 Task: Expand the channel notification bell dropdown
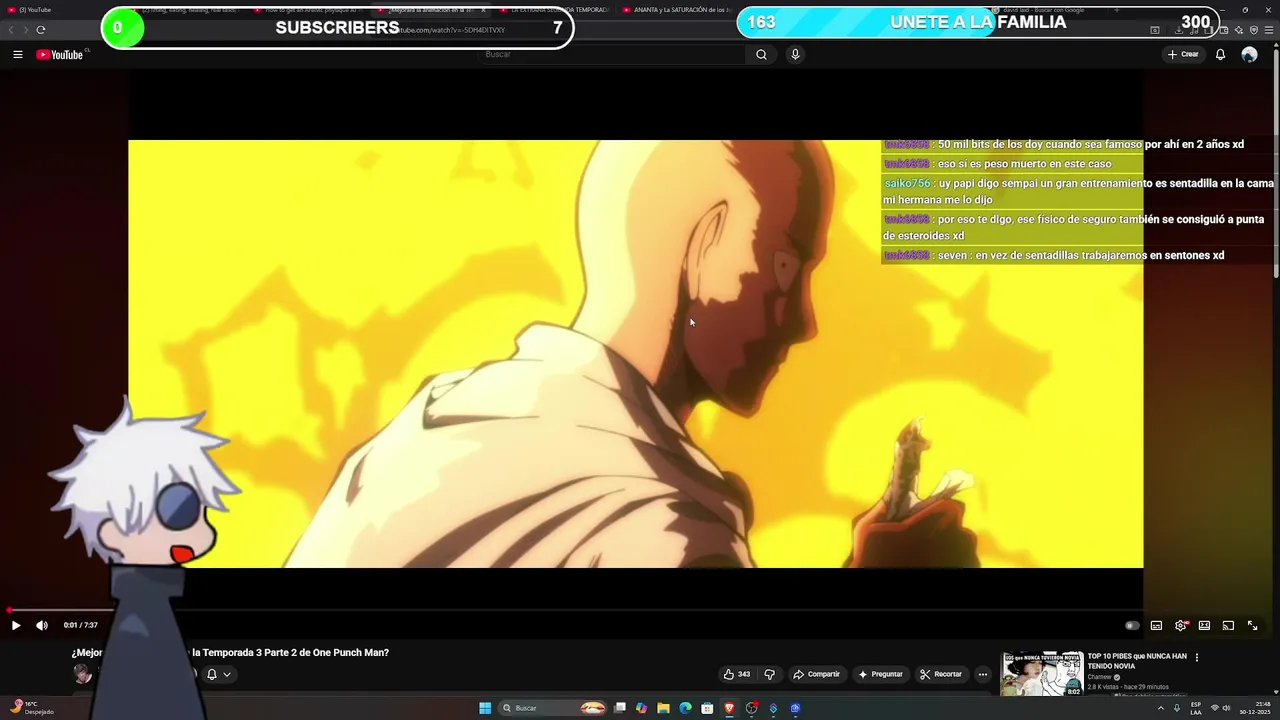219,674
